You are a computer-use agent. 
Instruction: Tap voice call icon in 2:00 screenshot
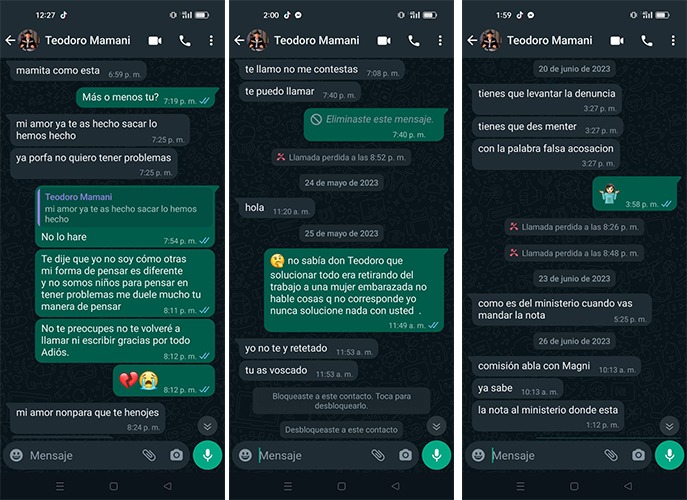coord(414,41)
